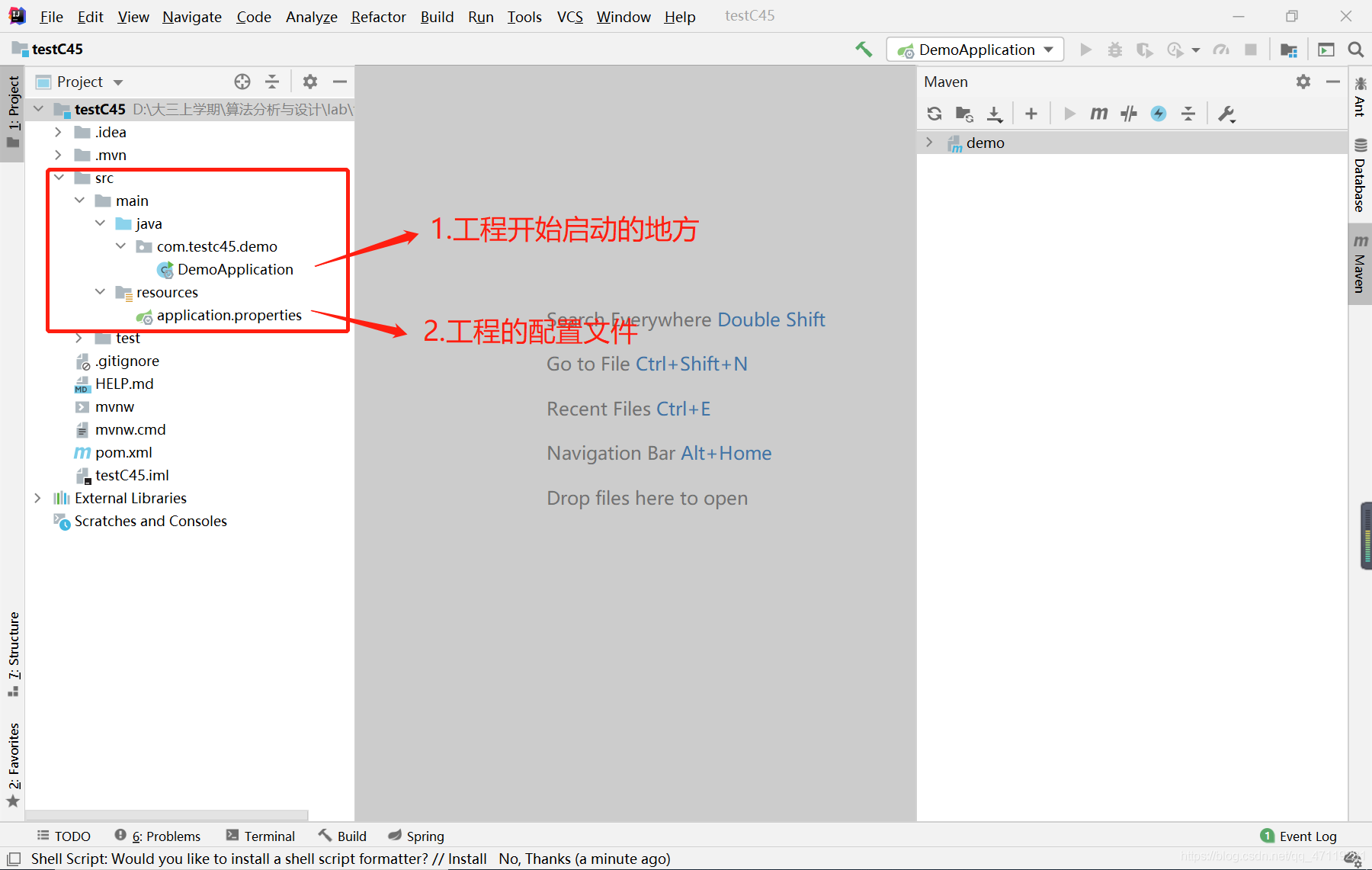Open the Build menu
Screen dimensions: 1372x870
coord(437,16)
